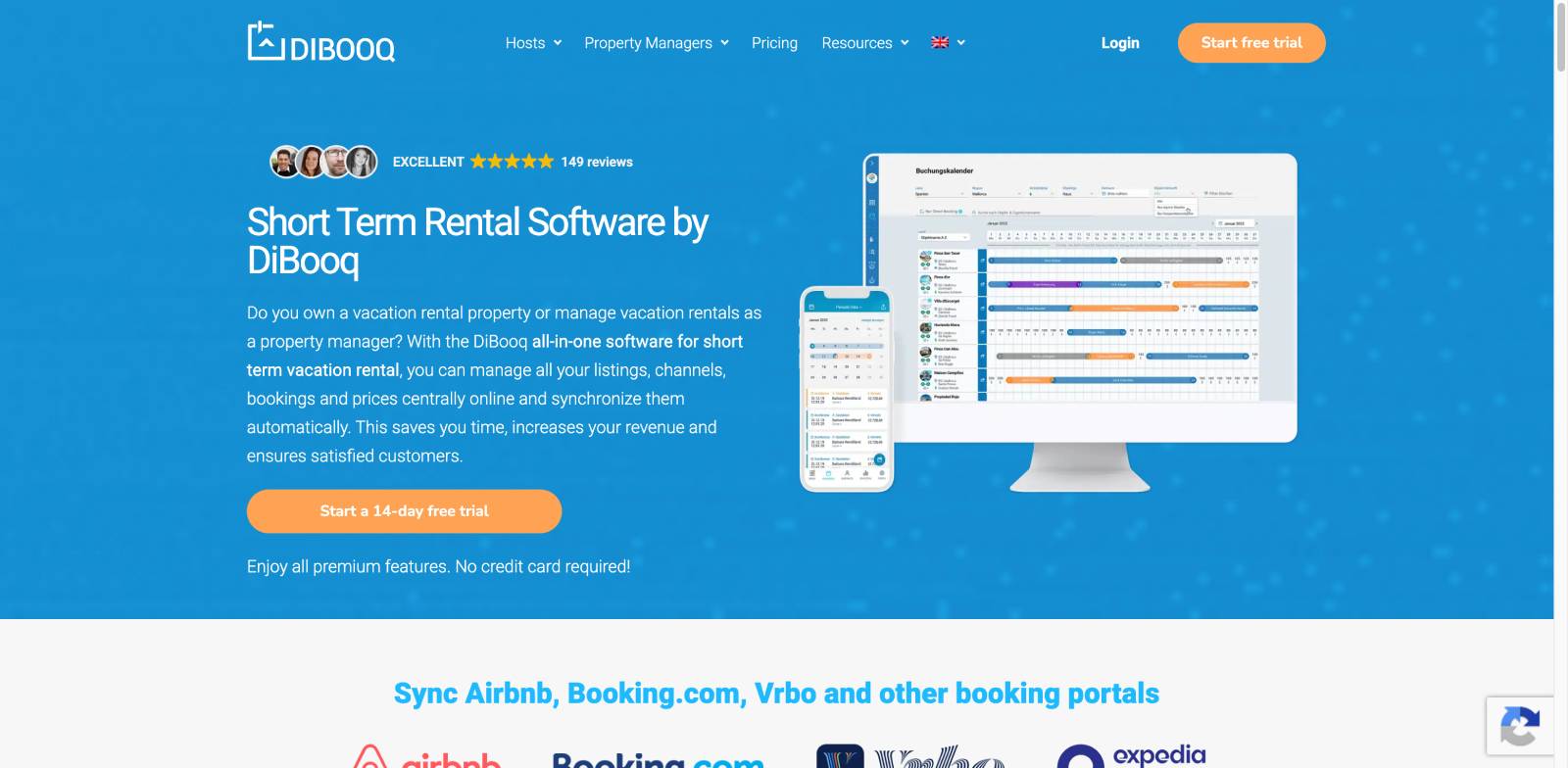
Task: Open the Property Managers dropdown menu
Action: point(657,43)
